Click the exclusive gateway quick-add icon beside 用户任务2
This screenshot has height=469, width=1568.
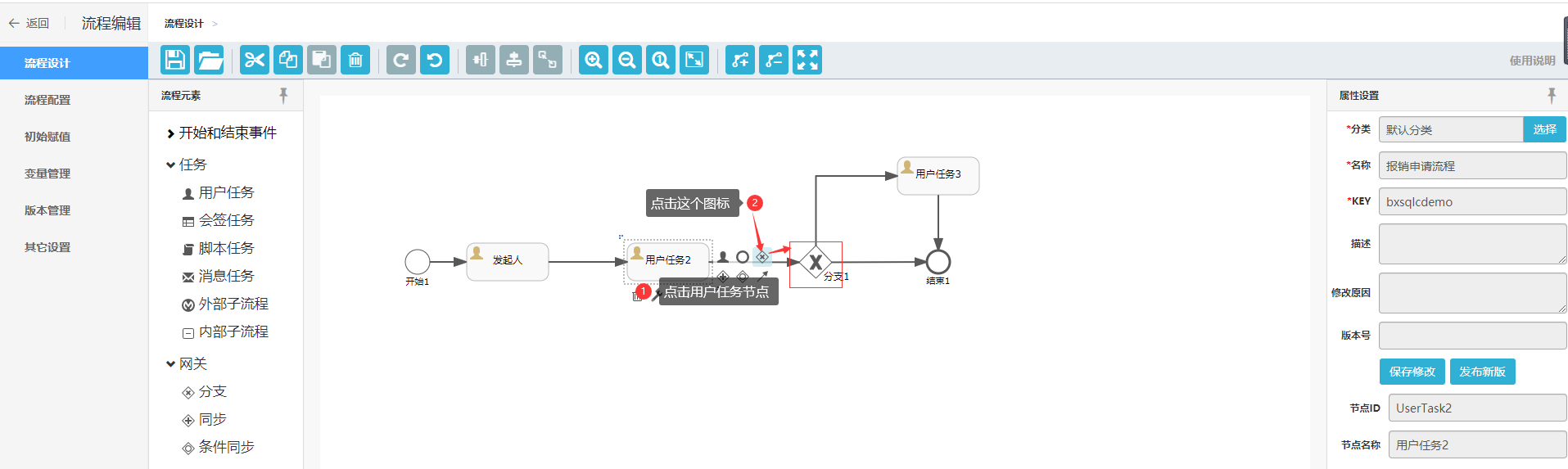tap(762, 257)
